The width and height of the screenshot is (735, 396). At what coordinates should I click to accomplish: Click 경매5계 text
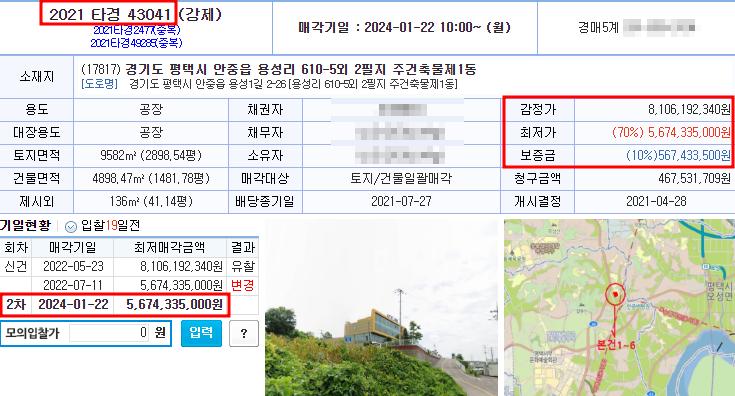[x=598, y=28]
